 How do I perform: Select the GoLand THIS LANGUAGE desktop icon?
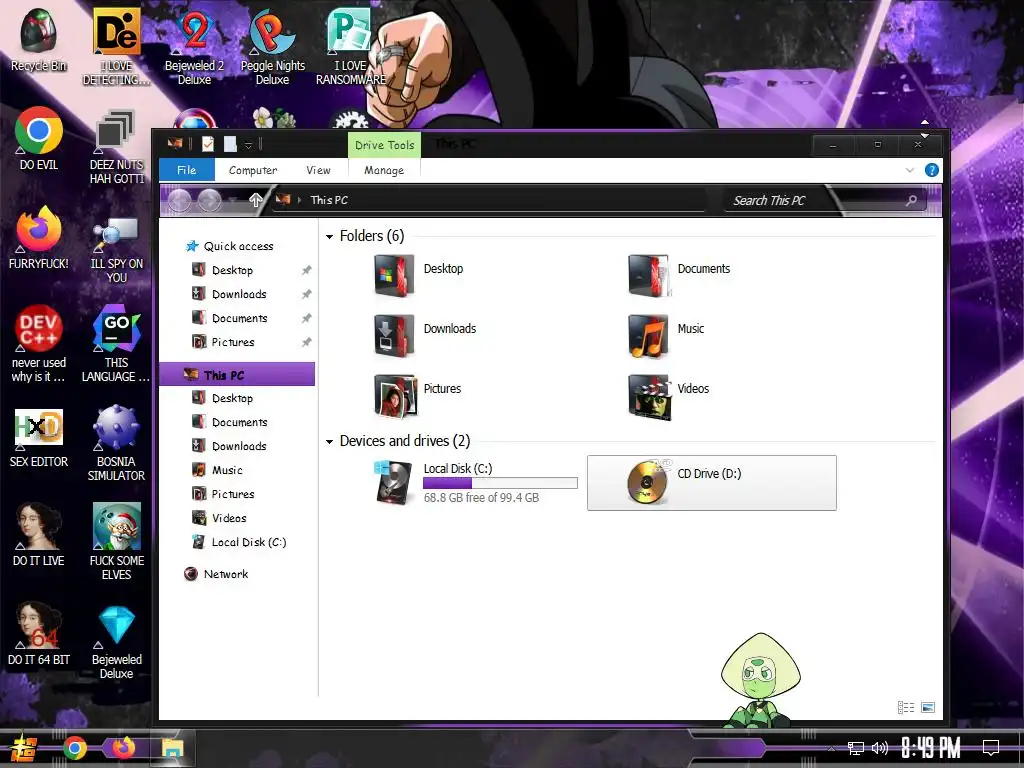coord(116,344)
